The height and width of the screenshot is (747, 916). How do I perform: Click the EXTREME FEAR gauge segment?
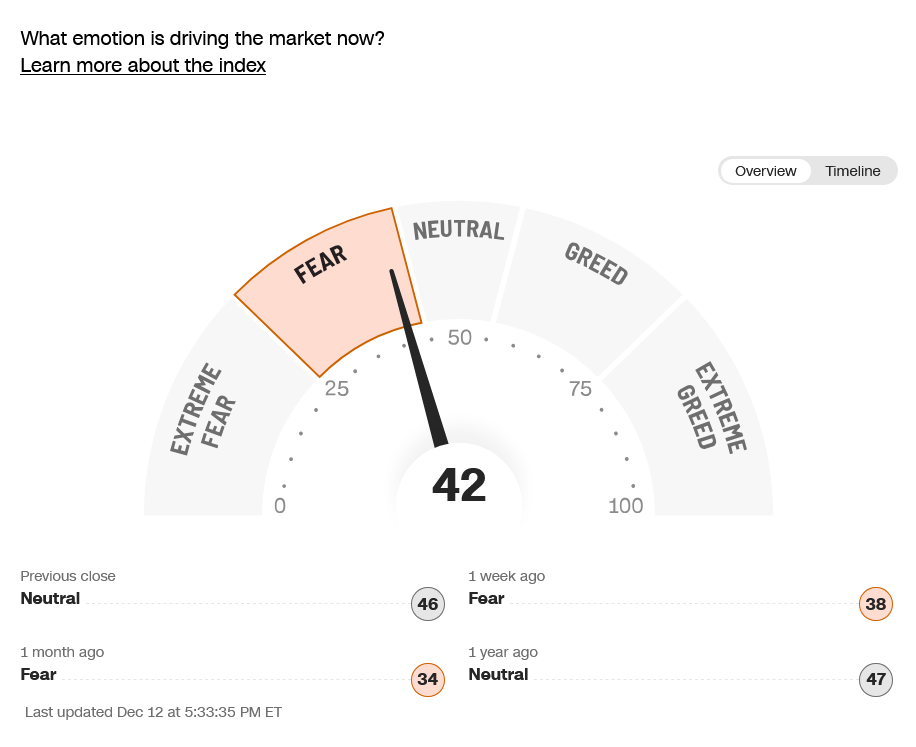(x=205, y=420)
